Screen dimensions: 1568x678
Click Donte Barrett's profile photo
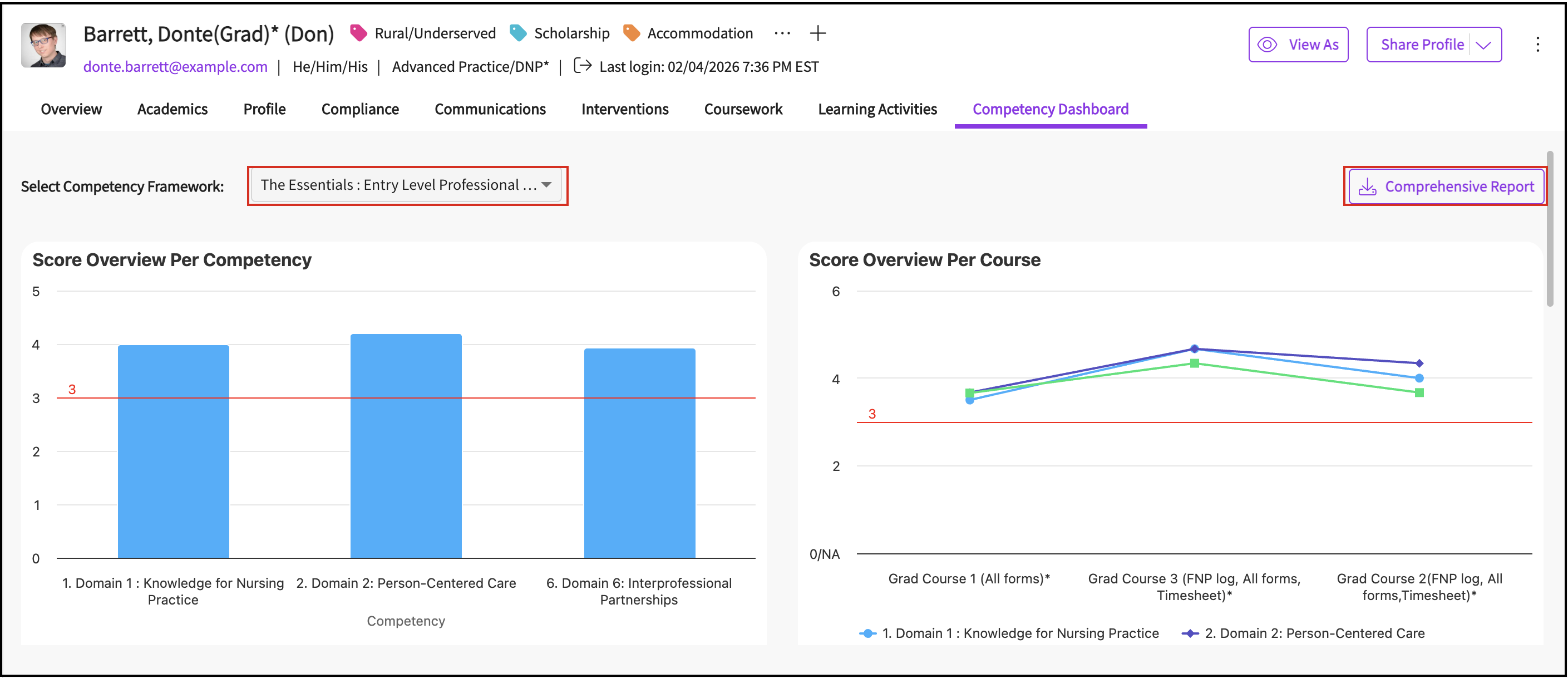pos(43,45)
